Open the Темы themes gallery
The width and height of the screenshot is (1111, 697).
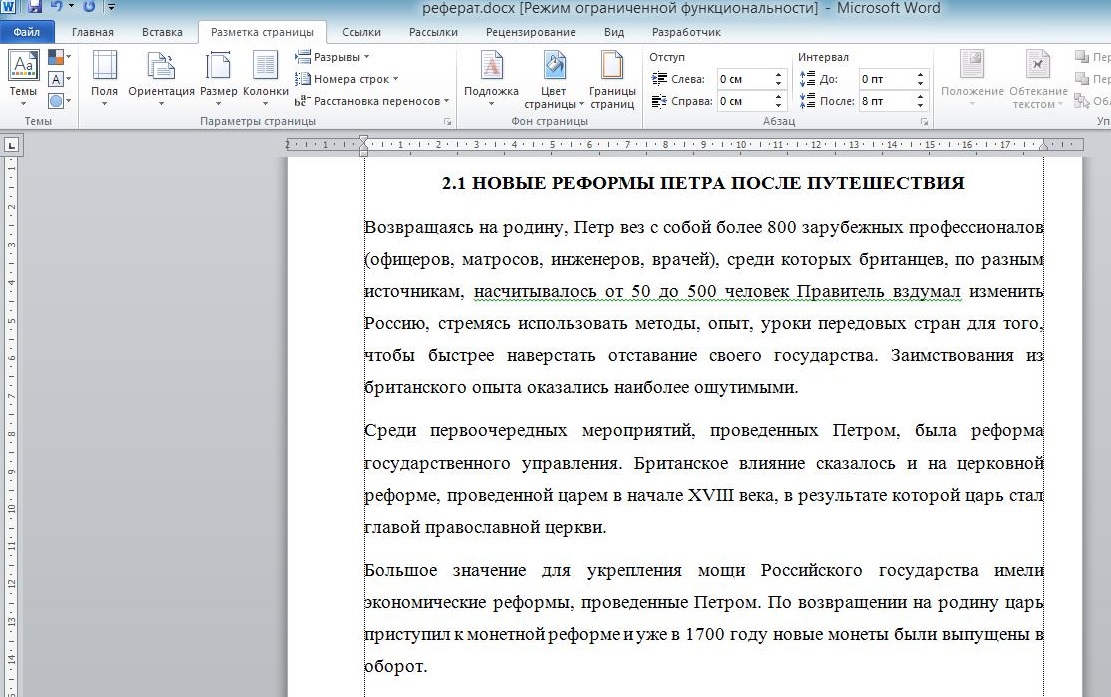23,77
